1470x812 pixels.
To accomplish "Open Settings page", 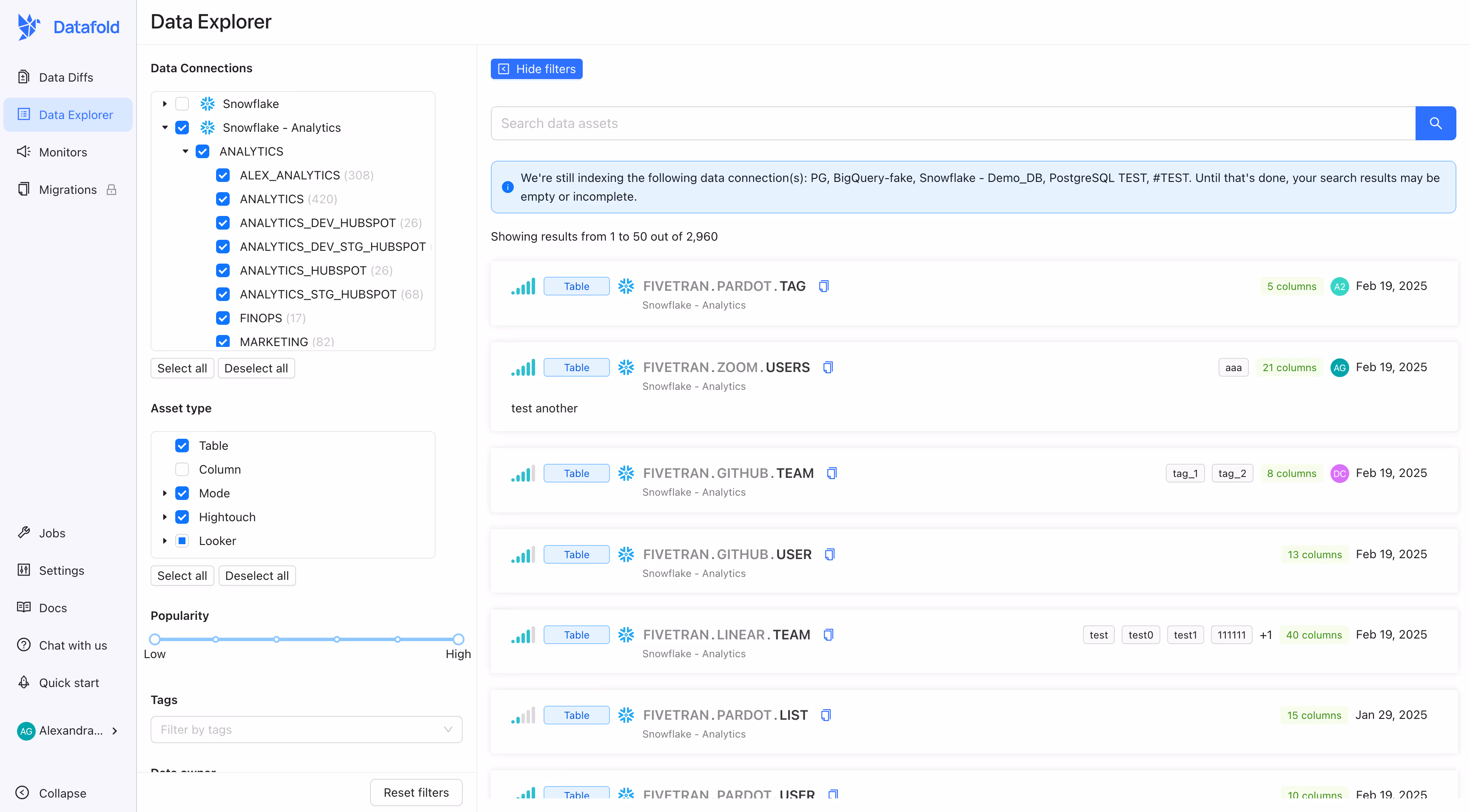I will click(68, 570).
